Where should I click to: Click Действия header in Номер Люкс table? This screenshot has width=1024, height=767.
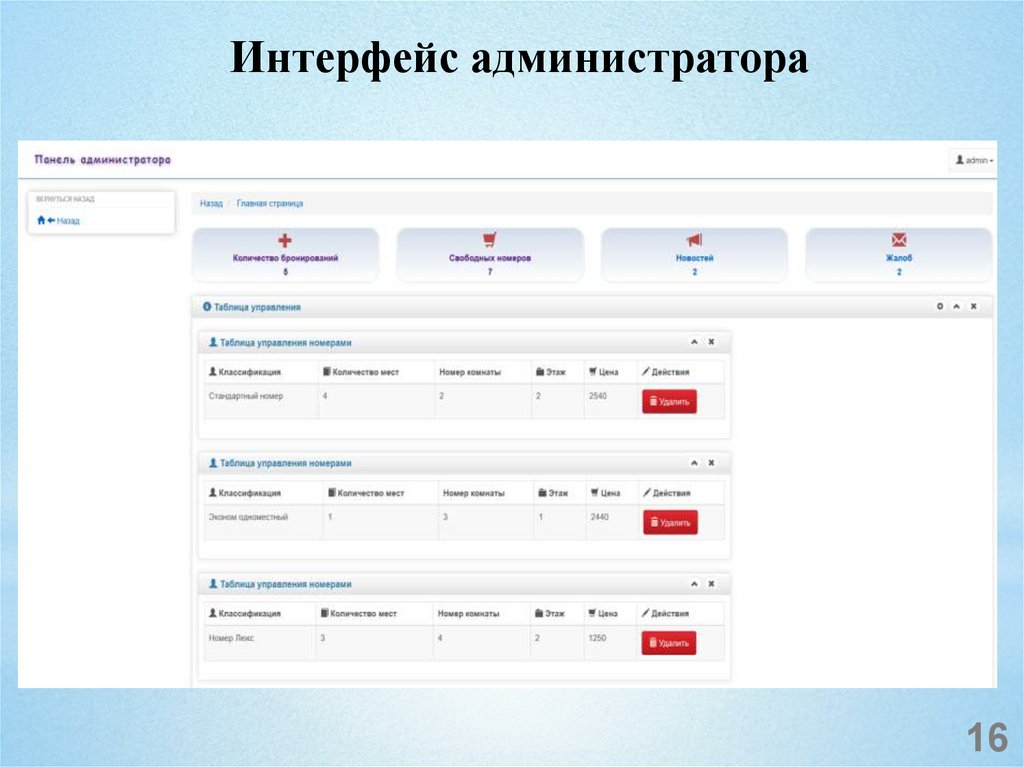665,613
